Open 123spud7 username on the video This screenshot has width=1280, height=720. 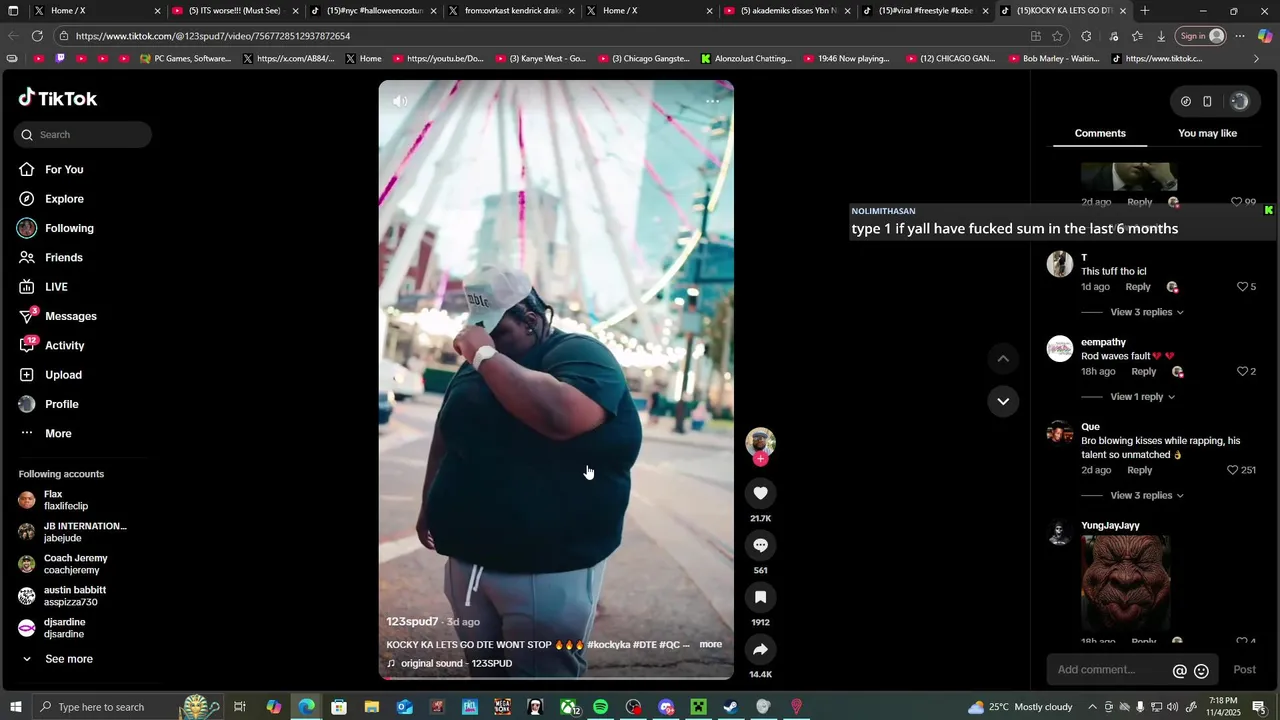412,621
